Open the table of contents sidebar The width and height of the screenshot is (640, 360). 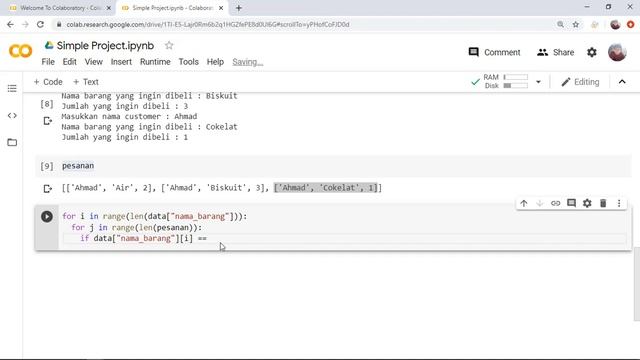click(x=12, y=88)
